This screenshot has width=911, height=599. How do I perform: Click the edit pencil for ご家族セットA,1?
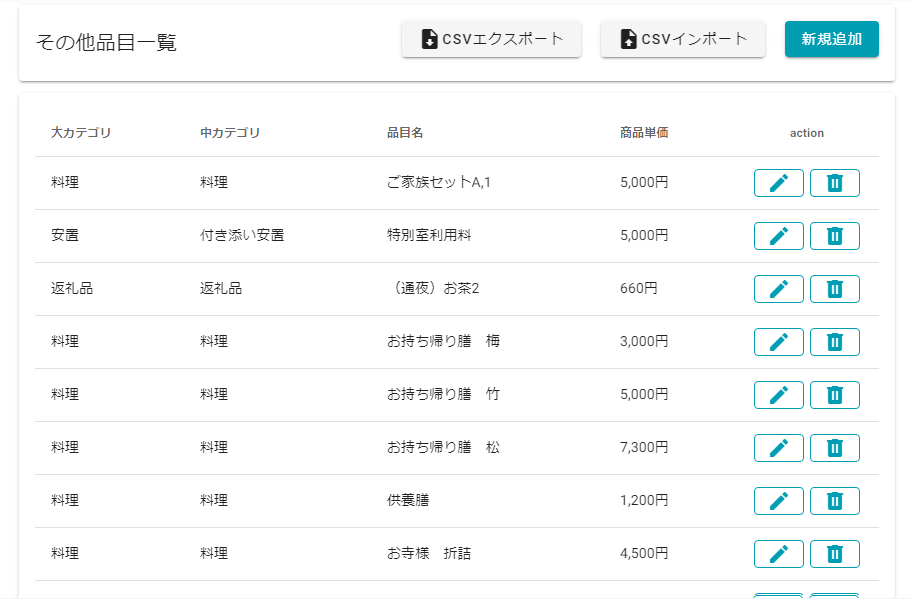click(x=778, y=183)
